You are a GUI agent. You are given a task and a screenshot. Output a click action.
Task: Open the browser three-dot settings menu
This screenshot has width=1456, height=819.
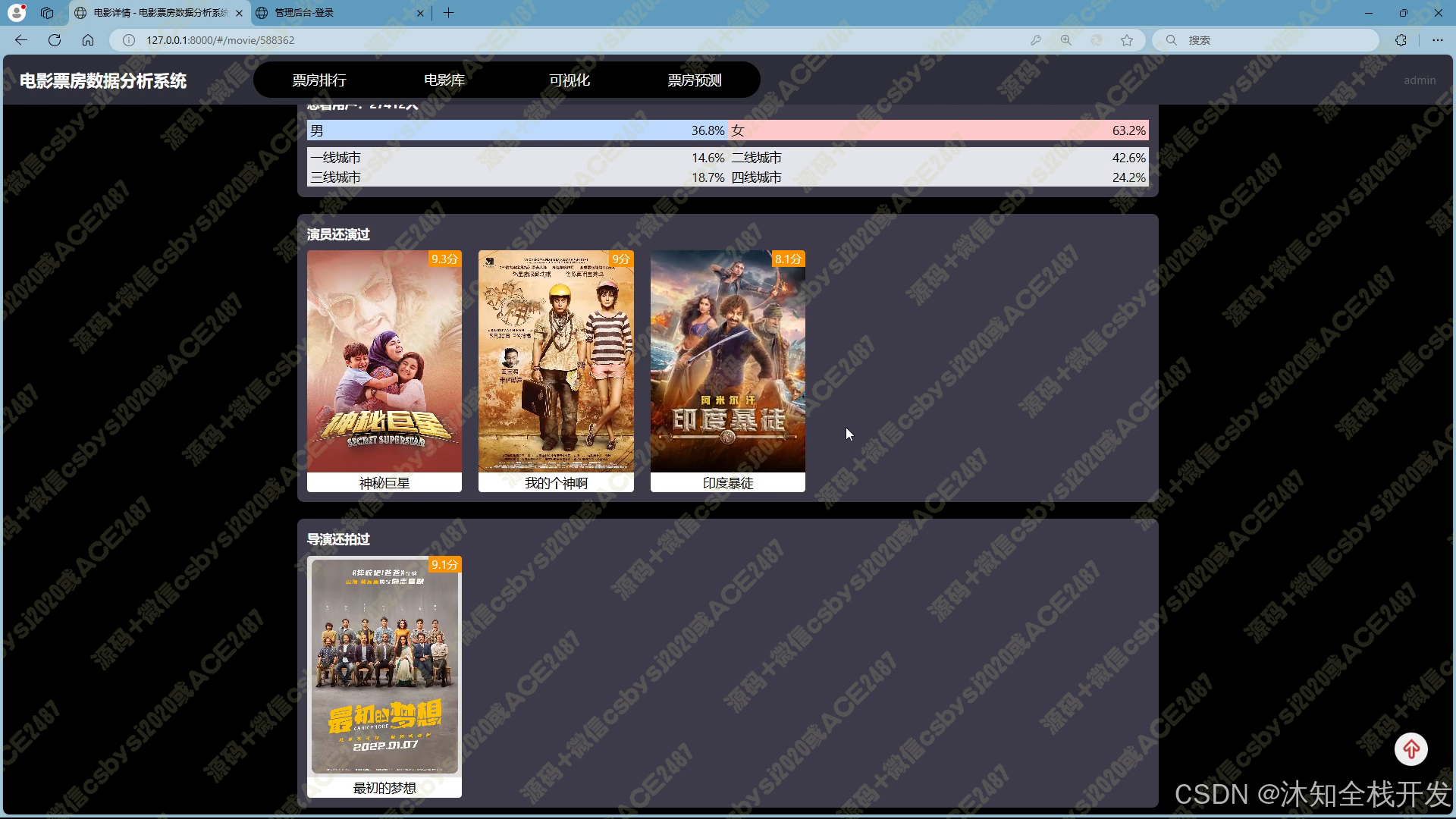(x=1437, y=40)
